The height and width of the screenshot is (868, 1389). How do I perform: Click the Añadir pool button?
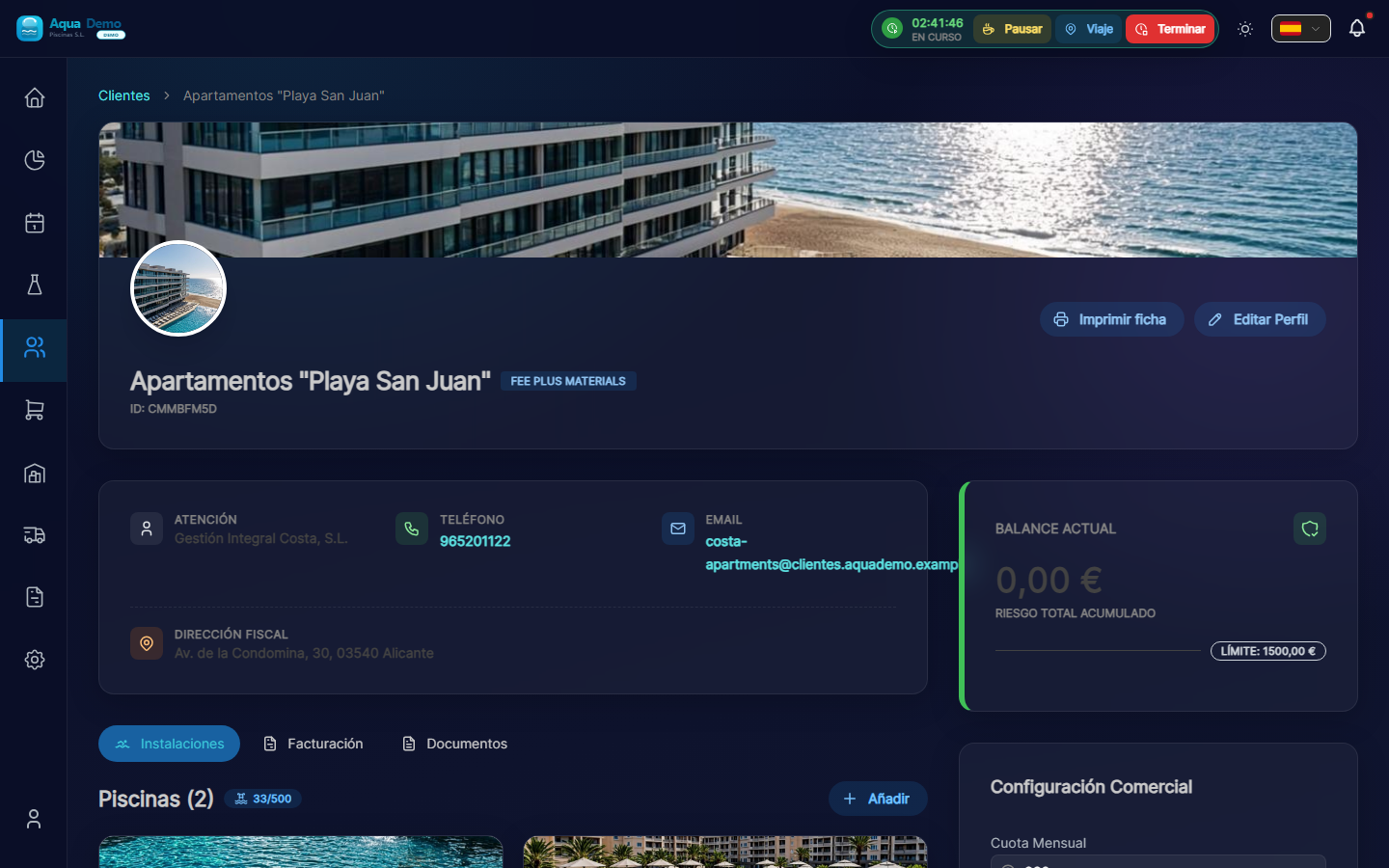[x=878, y=799]
